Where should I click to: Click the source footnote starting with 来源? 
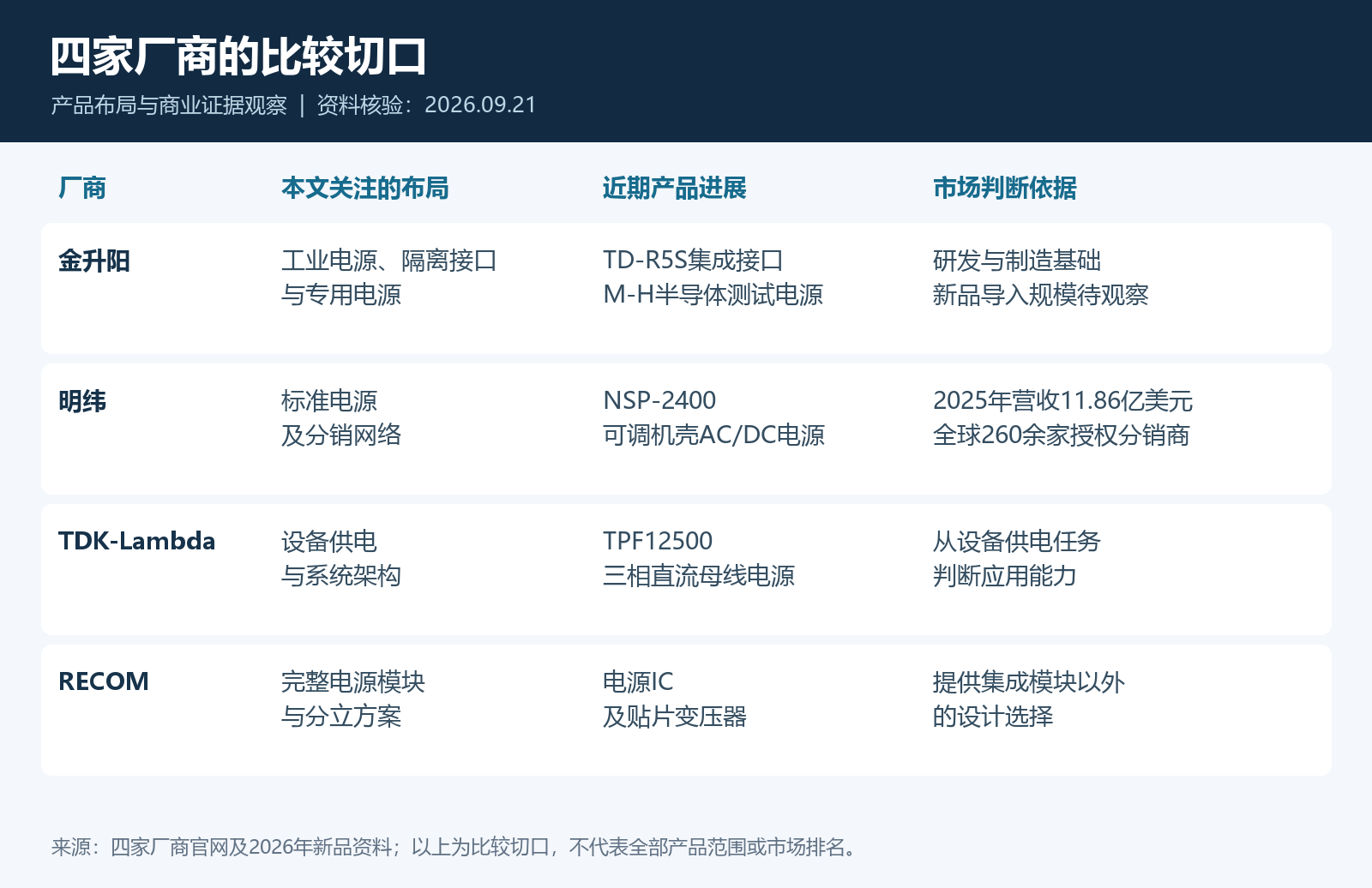pyautogui.click(x=454, y=847)
